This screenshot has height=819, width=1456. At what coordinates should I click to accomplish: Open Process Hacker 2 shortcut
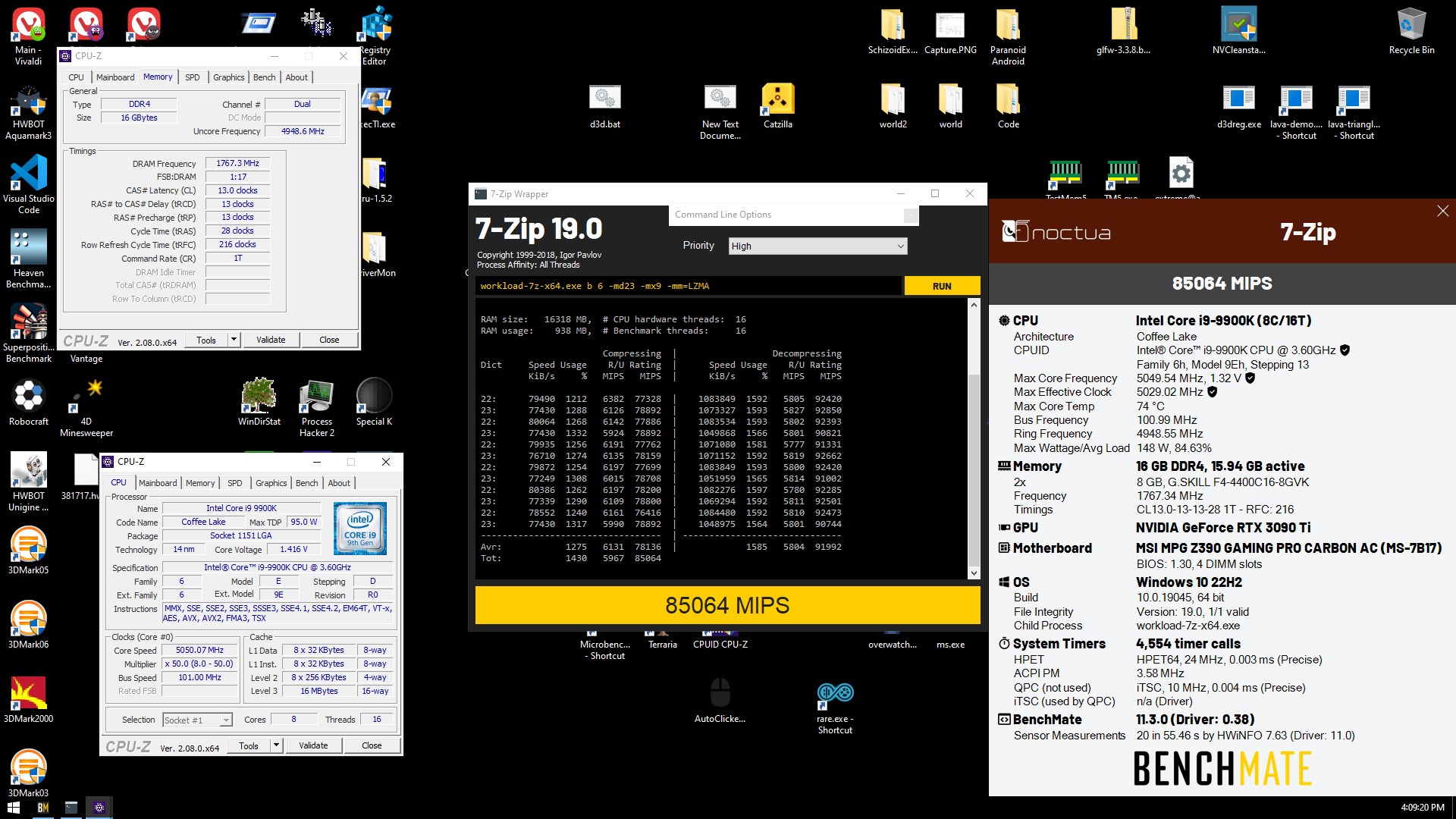point(316,408)
